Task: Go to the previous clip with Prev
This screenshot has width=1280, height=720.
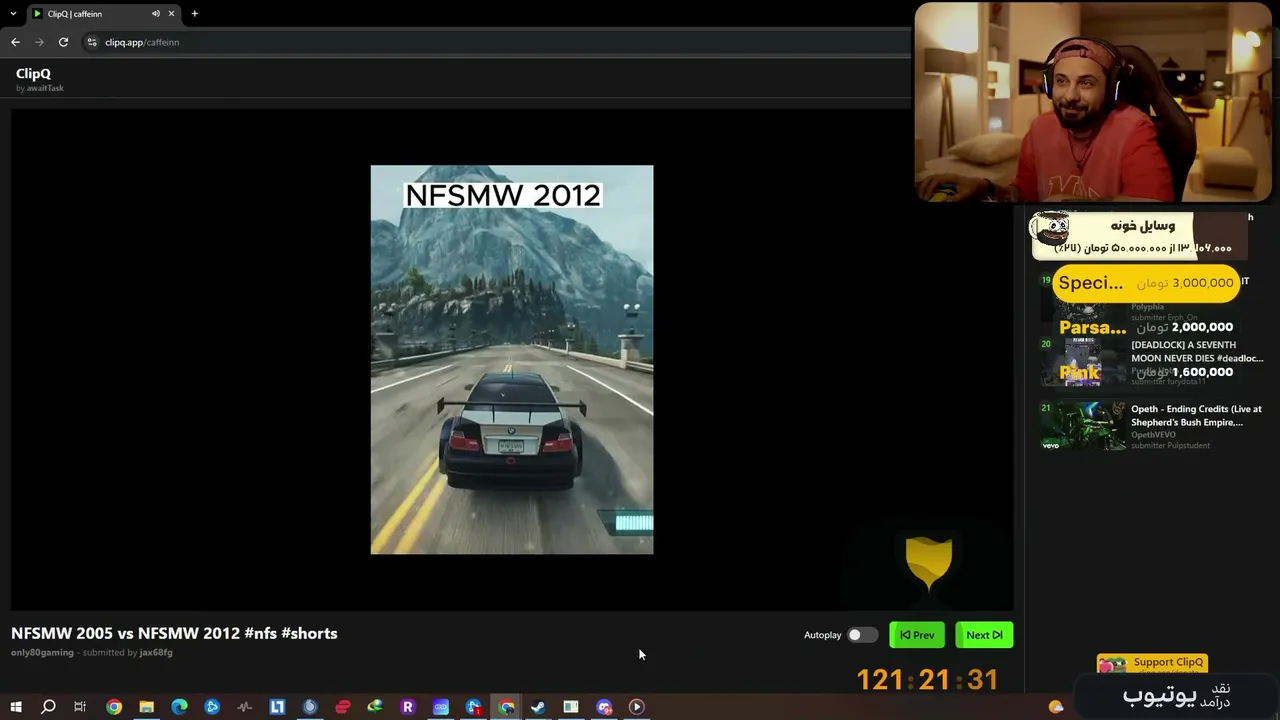Action: tap(917, 635)
